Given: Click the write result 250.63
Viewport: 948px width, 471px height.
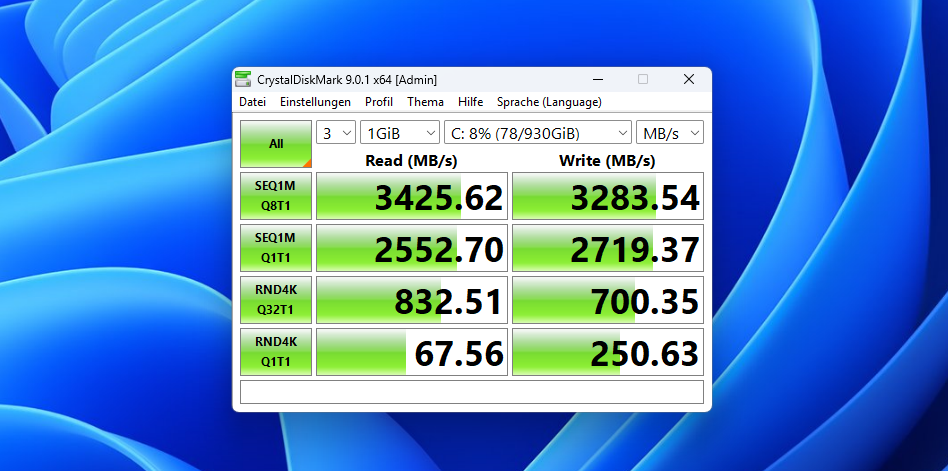Looking at the screenshot, I should point(608,352).
